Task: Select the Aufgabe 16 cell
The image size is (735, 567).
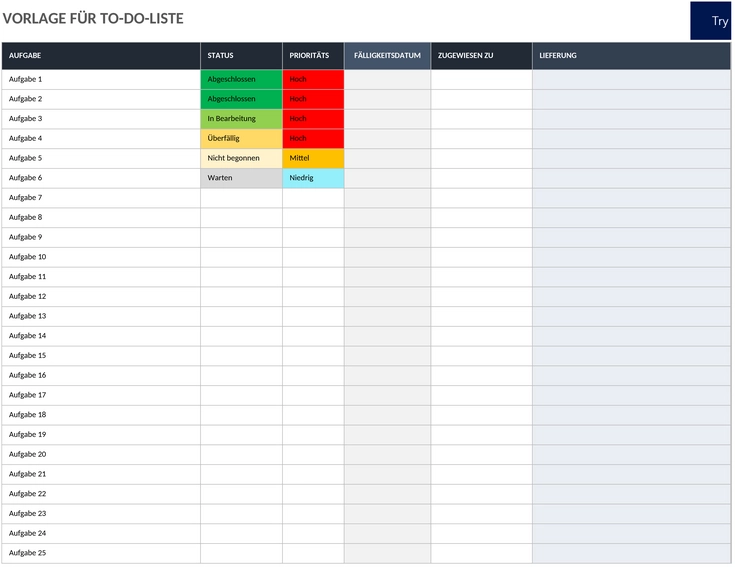Action: point(101,375)
